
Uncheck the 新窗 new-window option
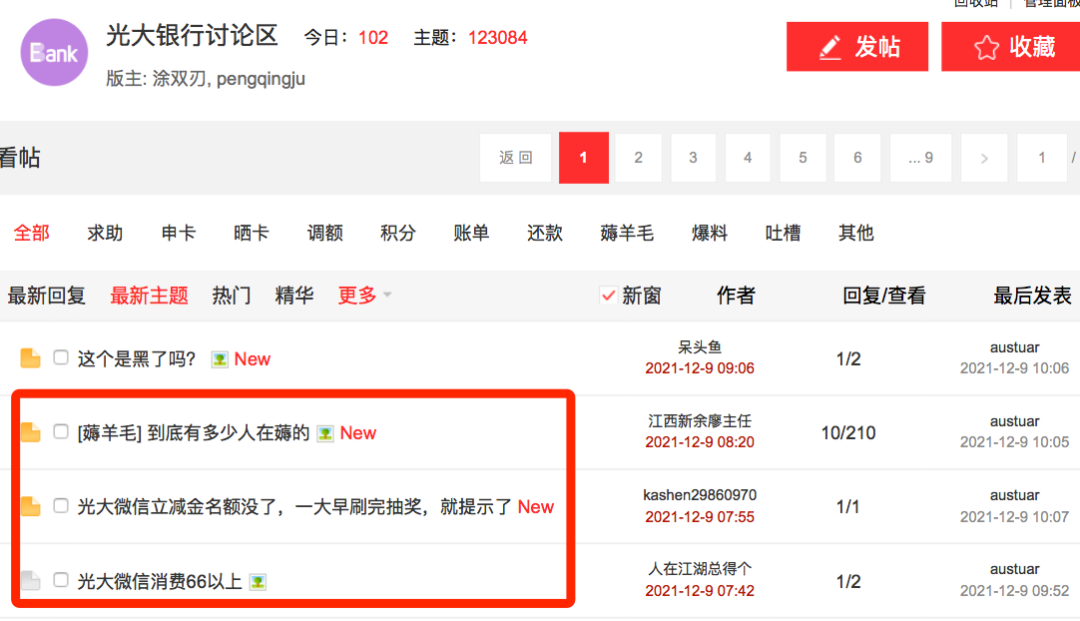coord(608,295)
